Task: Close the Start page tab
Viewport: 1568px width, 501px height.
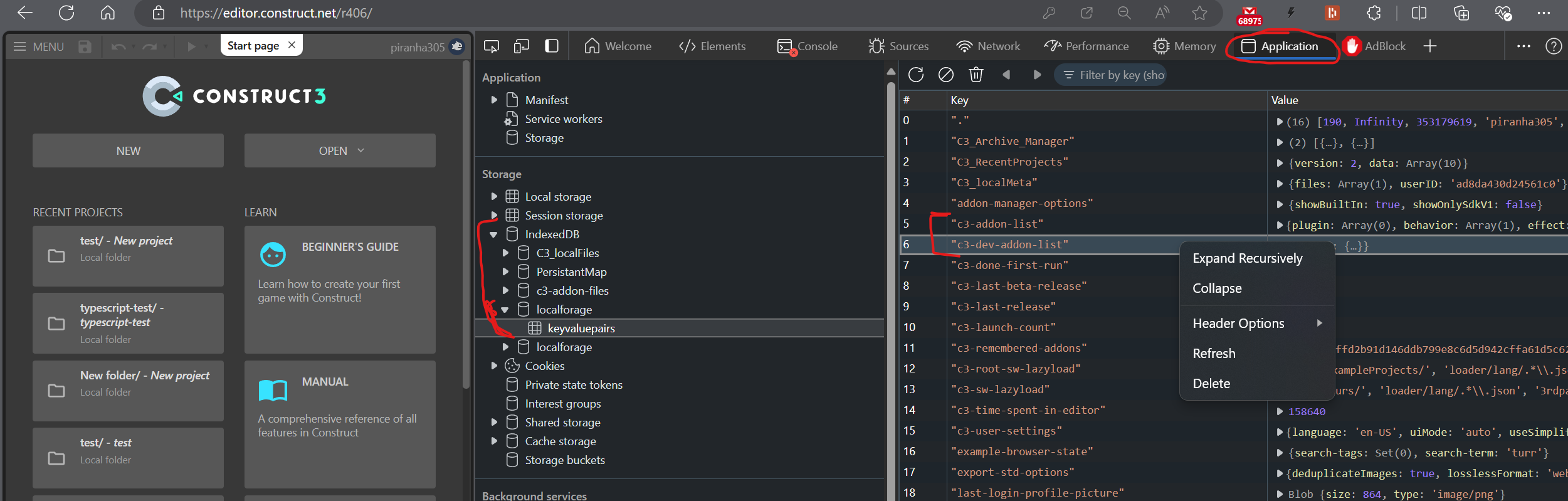Action: pyautogui.click(x=292, y=45)
